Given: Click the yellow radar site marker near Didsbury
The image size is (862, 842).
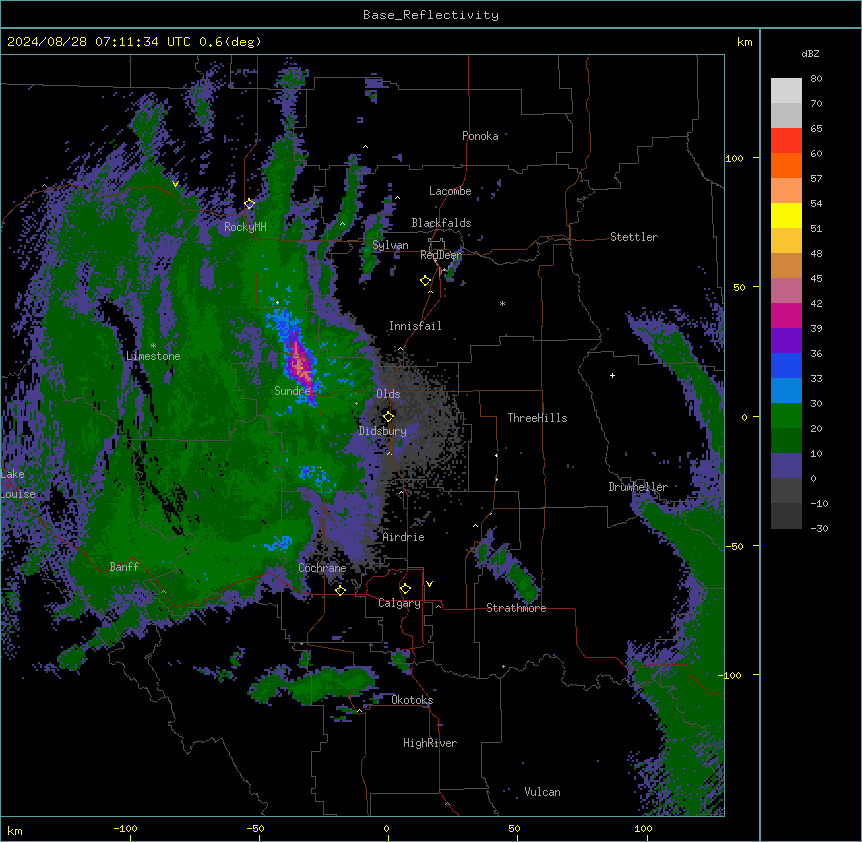Looking at the screenshot, I should pos(388,416).
